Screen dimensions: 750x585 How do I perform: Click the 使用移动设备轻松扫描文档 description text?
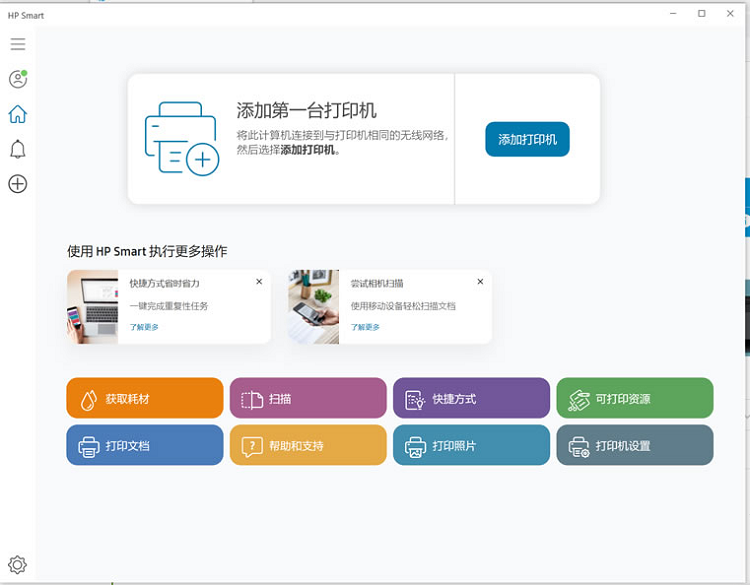pos(403,306)
